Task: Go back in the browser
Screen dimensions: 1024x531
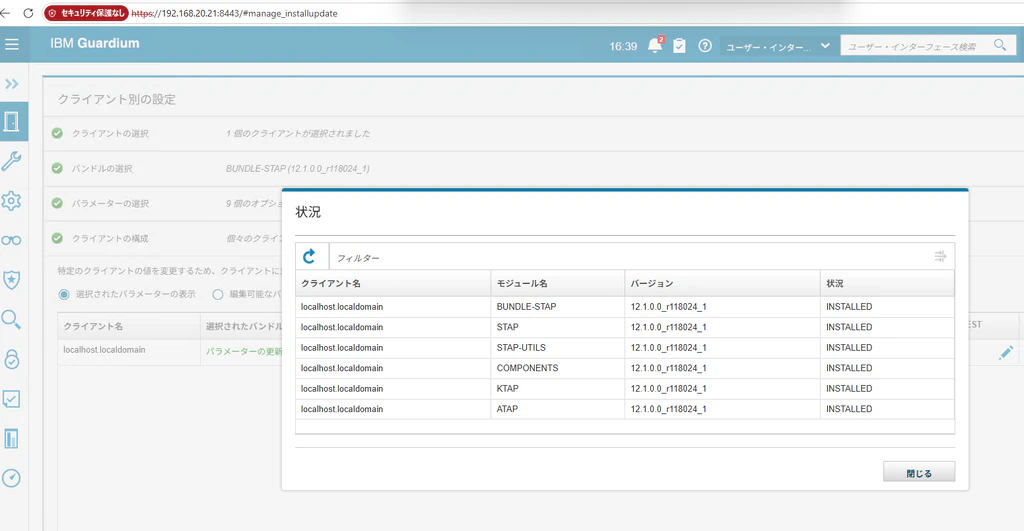Action: click(5, 13)
